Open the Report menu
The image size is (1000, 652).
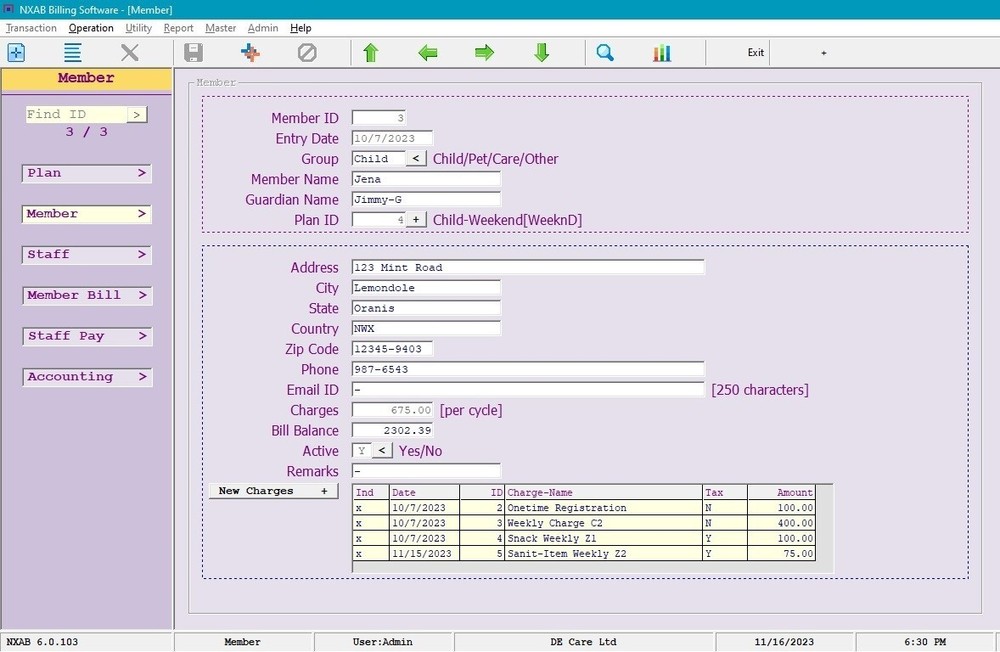[x=178, y=27]
